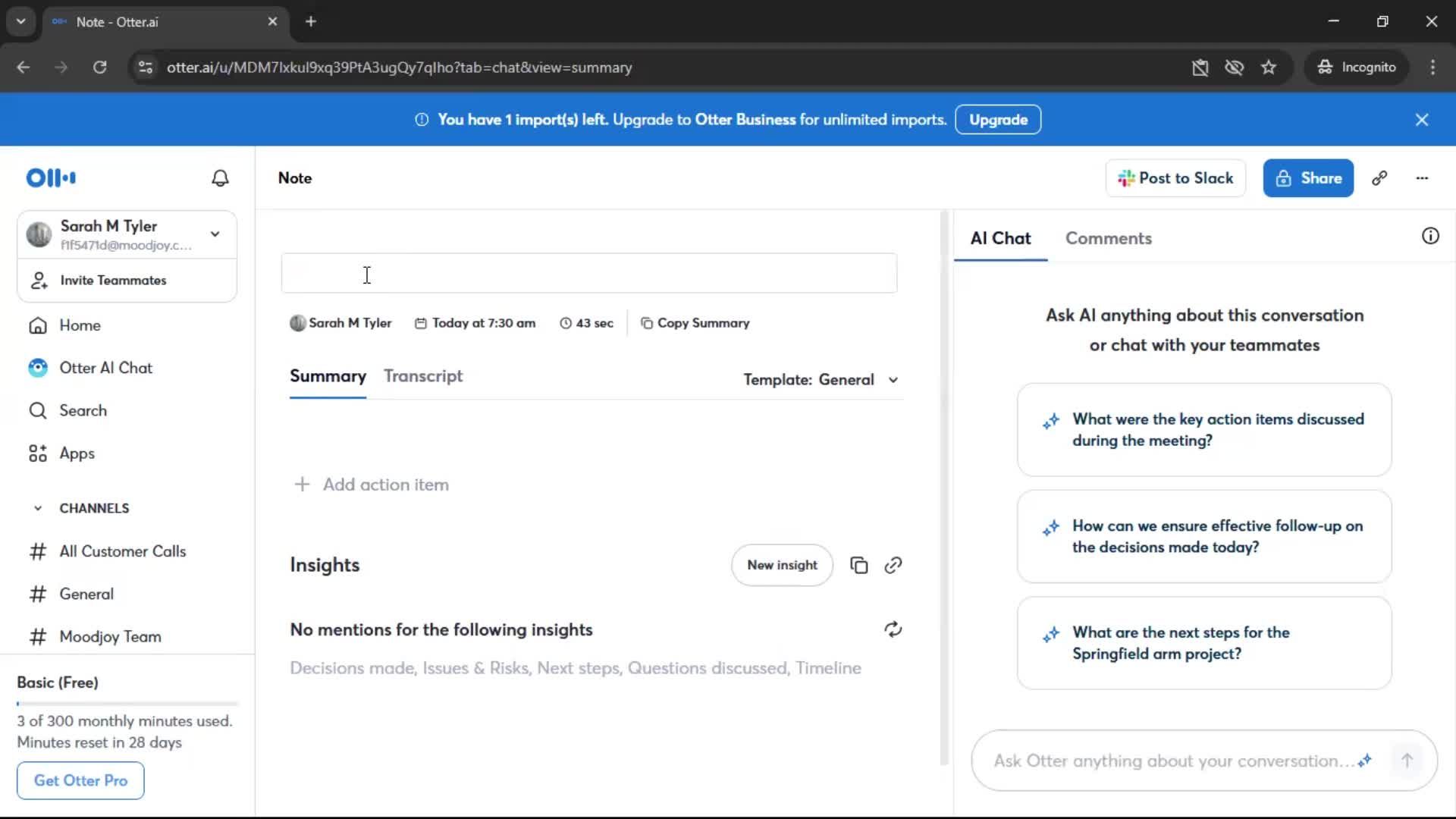The height and width of the screenshot is (819, 1456).
Task: Open the notifications bell
Action: (220, 178)
